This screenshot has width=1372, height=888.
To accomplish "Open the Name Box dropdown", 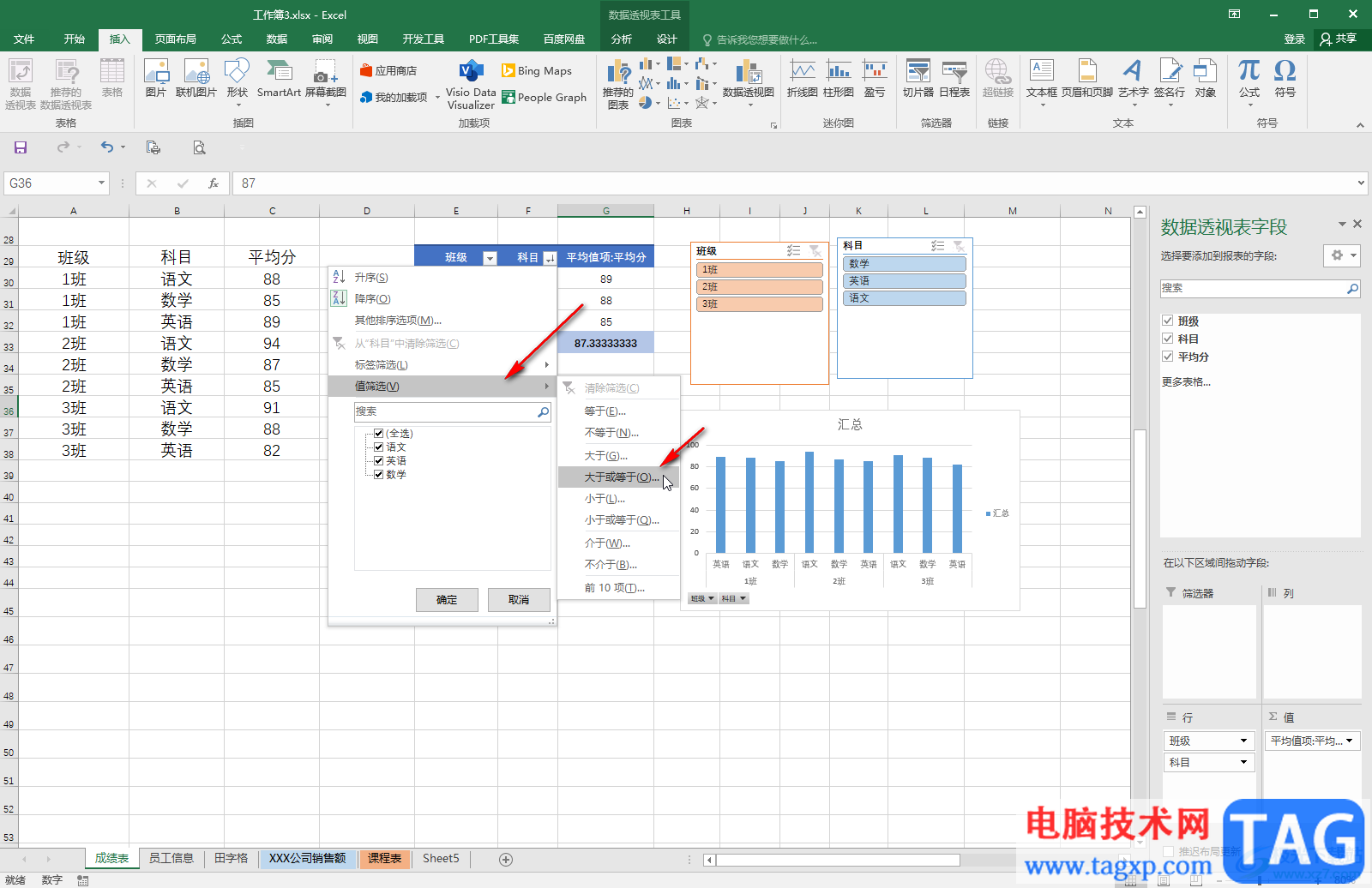I will coord(101,183).
